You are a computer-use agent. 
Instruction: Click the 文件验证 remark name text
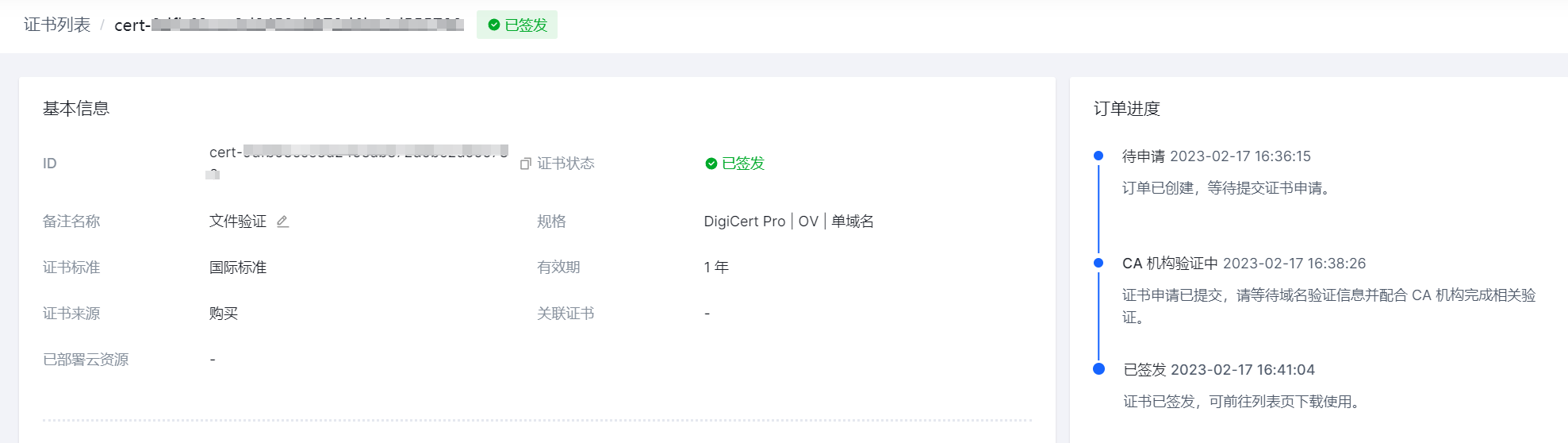tap(238, 221)
